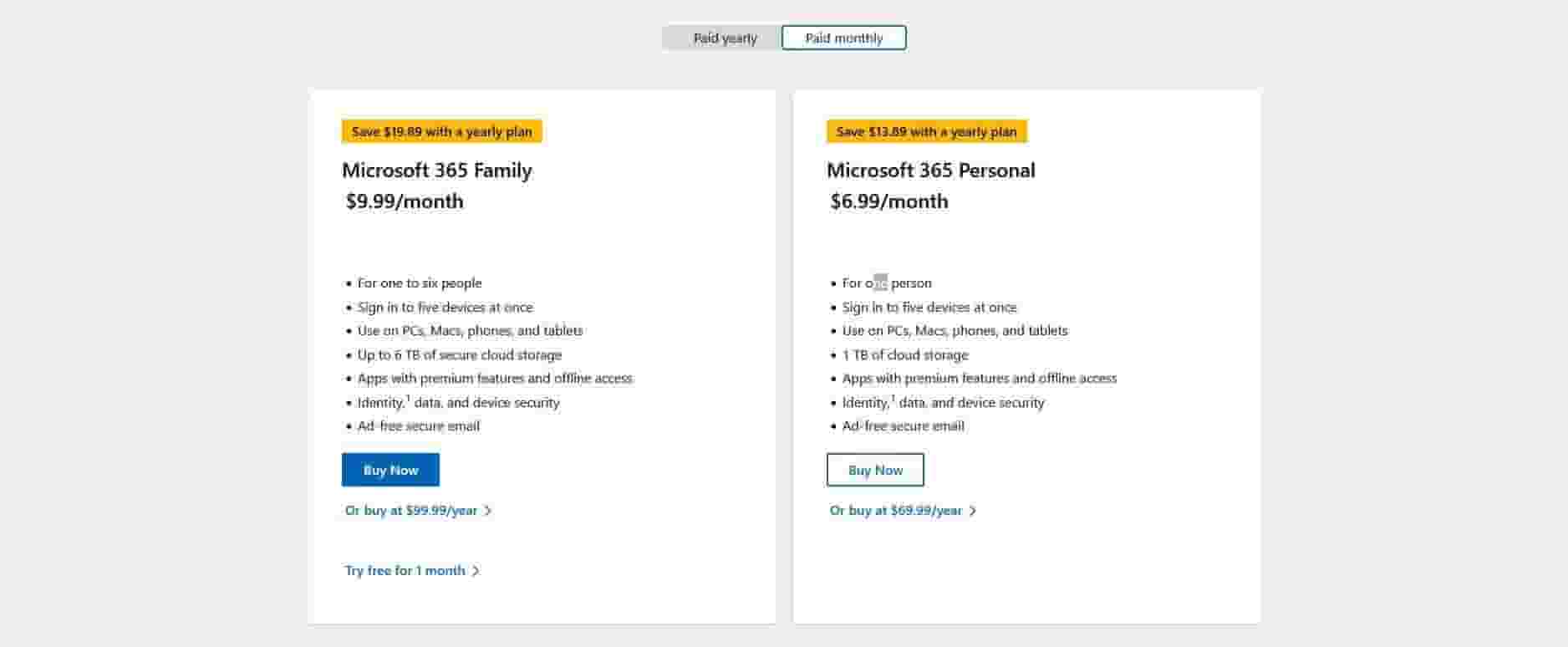The width and height of the screenshot is (1568, 647).
Task: Click the chevron beside $99.99/year link
Action: (488, 510)
